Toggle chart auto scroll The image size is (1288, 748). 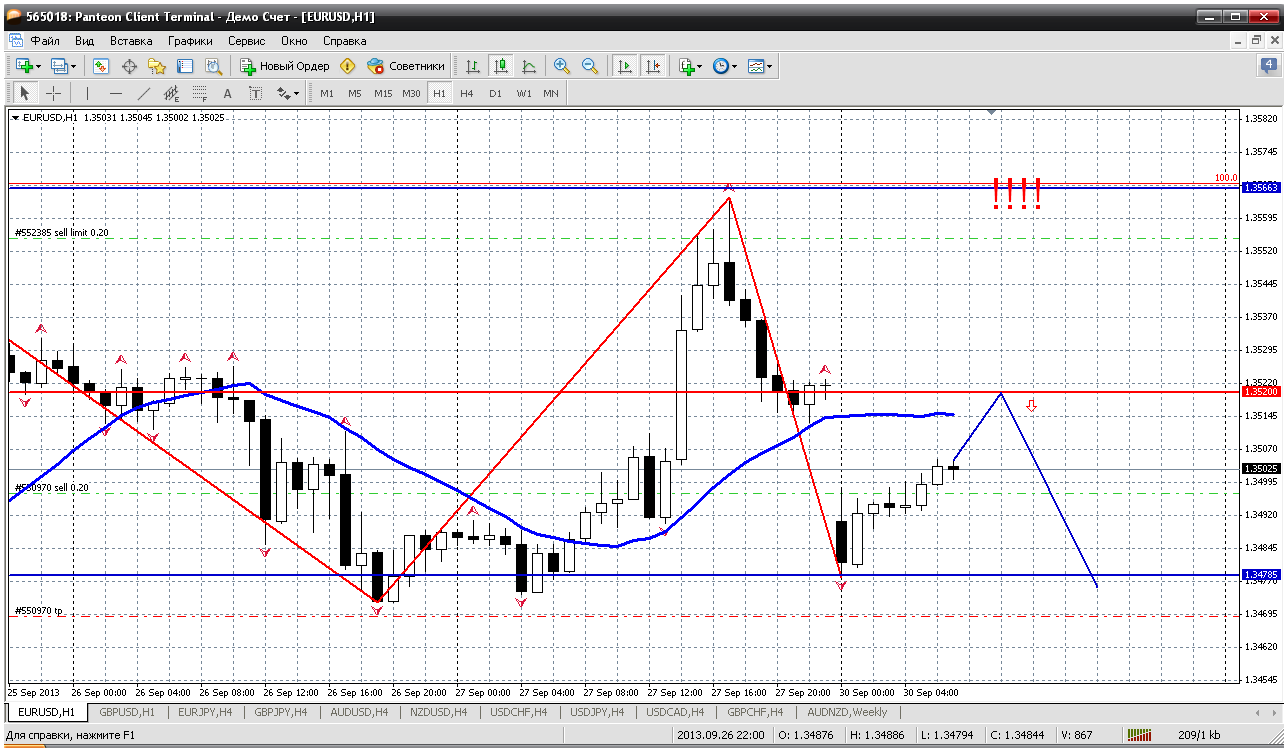point(625,66)
